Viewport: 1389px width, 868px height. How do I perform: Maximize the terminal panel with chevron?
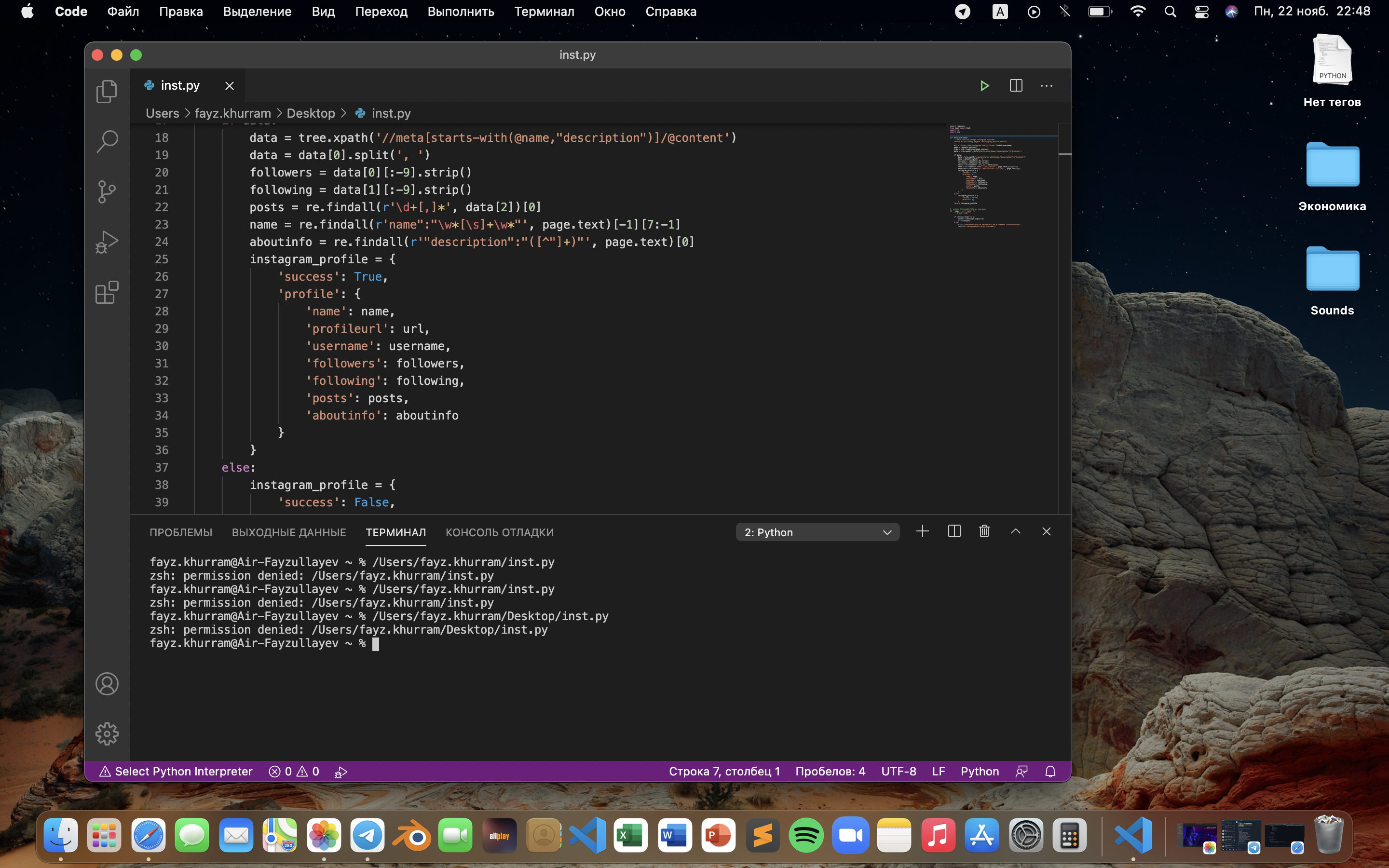(1015, 531)
